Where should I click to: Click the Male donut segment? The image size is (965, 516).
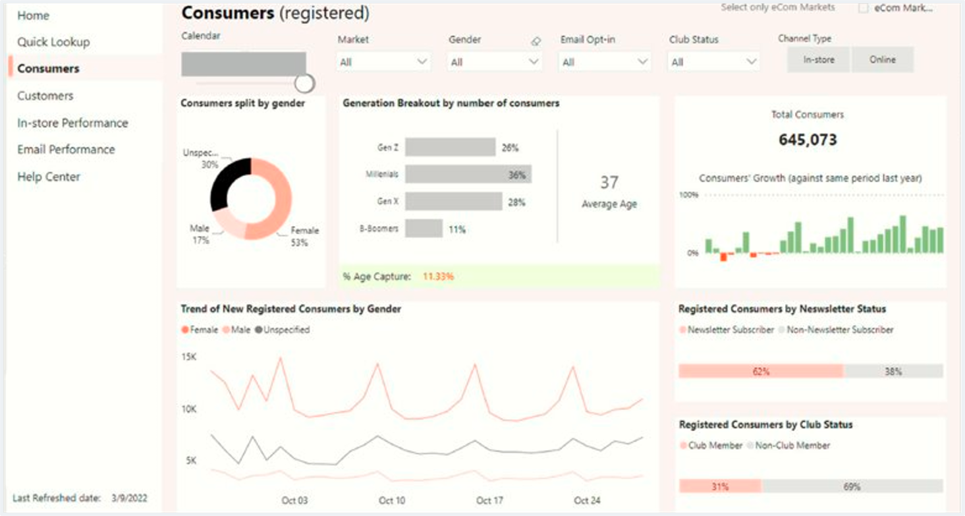click(x=229, y=224)
